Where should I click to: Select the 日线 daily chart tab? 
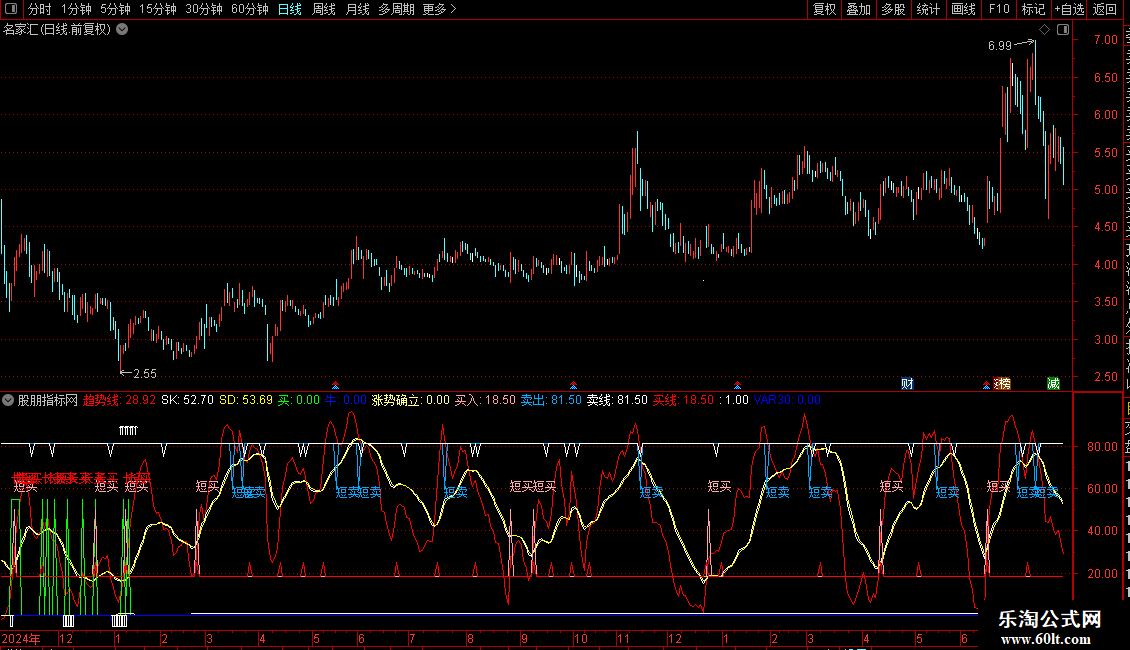[290, 9]
